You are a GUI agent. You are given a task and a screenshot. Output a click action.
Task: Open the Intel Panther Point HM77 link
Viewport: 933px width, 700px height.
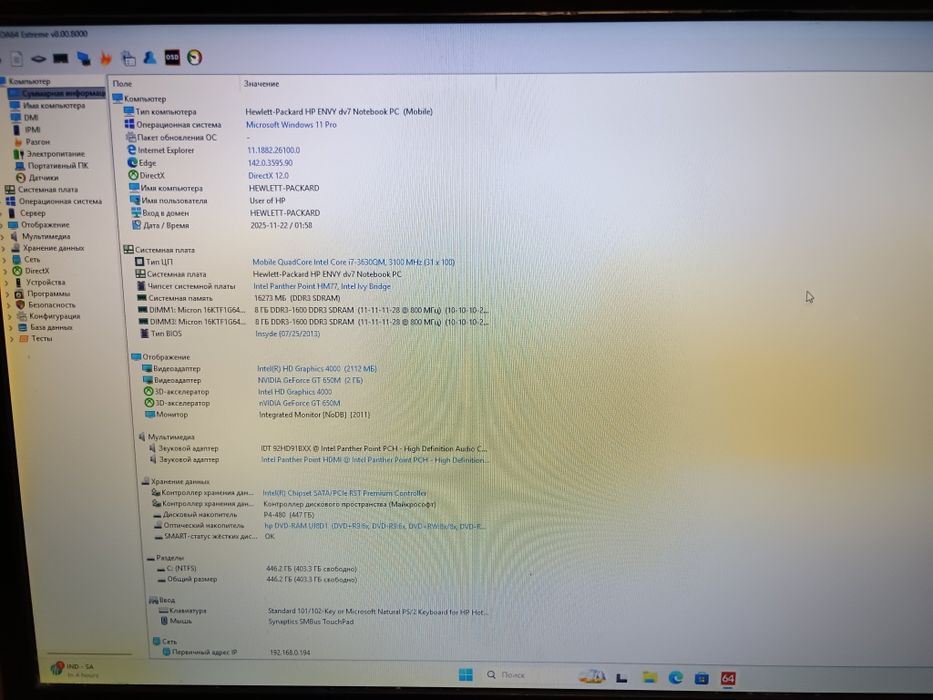pyautogui.click(x=322, y=286)
